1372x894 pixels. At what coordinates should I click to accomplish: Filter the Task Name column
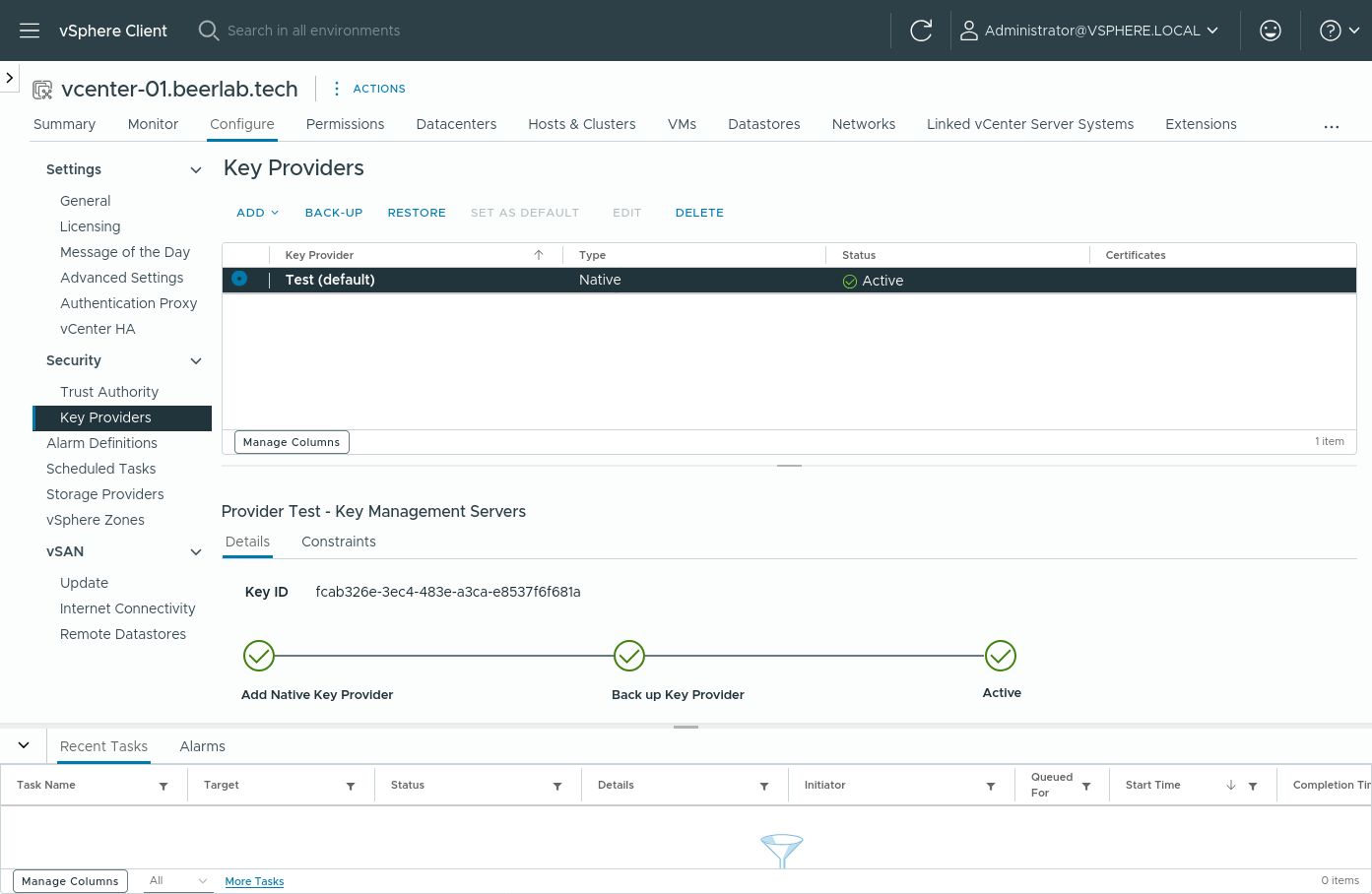tap(163, 786)
